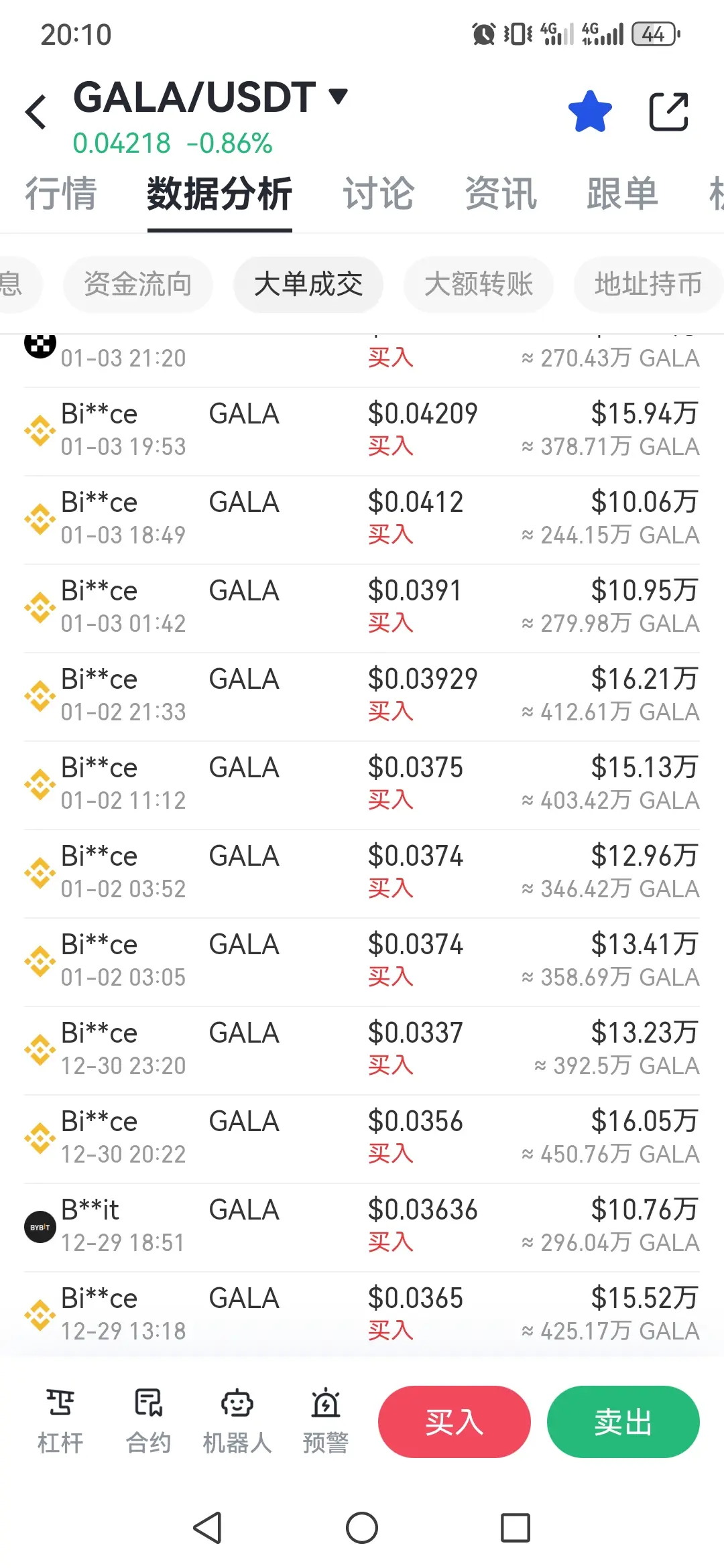This screenshot has width=724, height=1568.
Task: Open the $16.21万 trade row from 01-02 21:33
Action: click(362, 696)
